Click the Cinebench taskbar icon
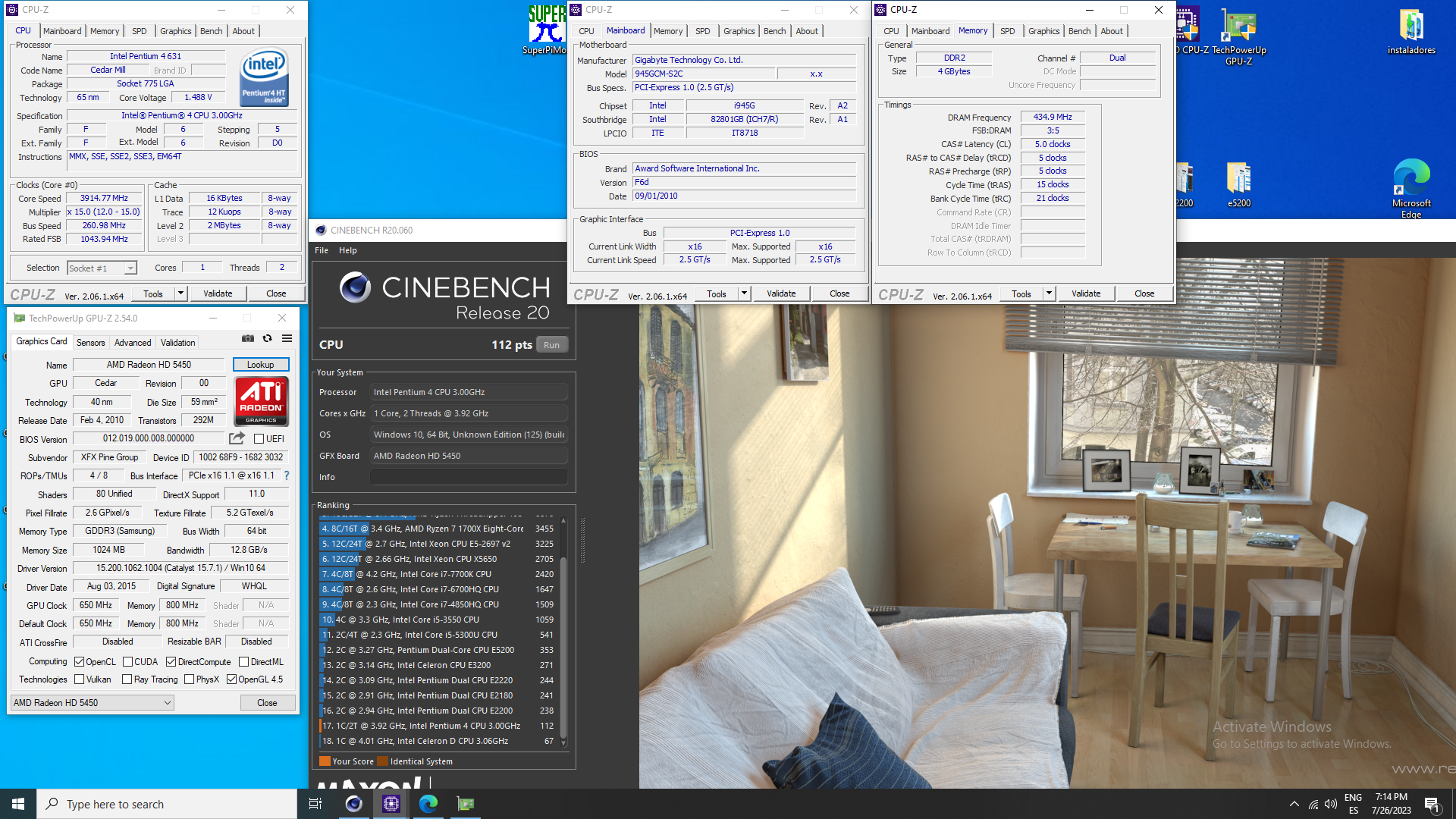This screenshot has height=819, width=1456. 353,804
